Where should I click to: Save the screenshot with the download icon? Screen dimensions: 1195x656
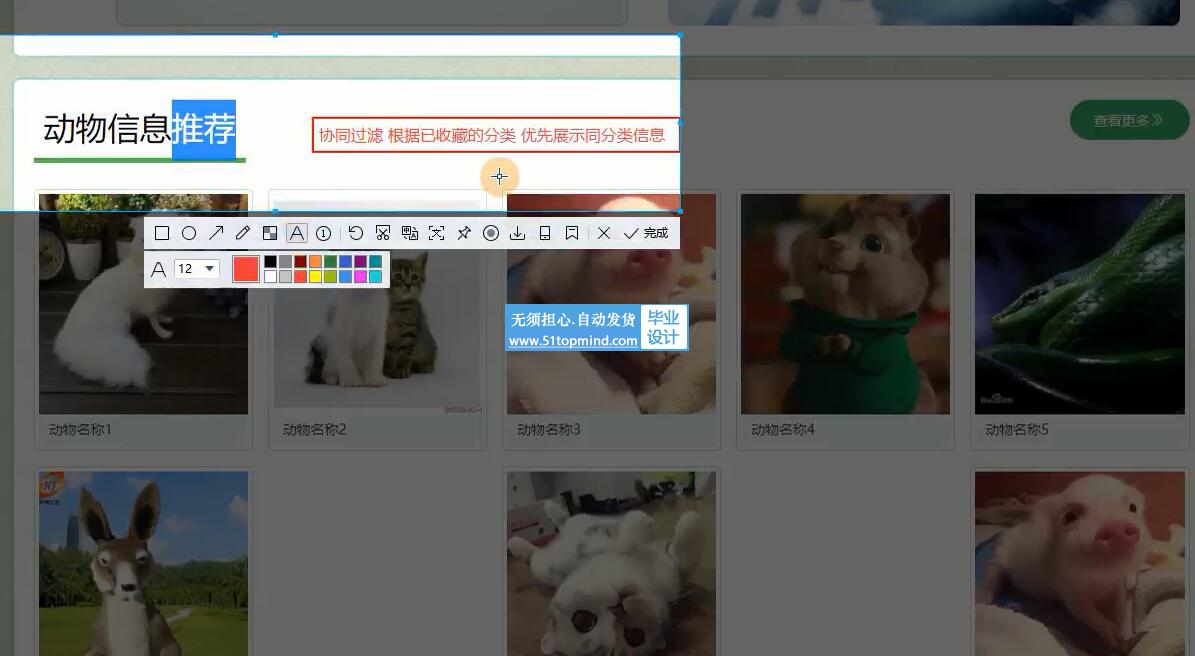click(517, 233)
